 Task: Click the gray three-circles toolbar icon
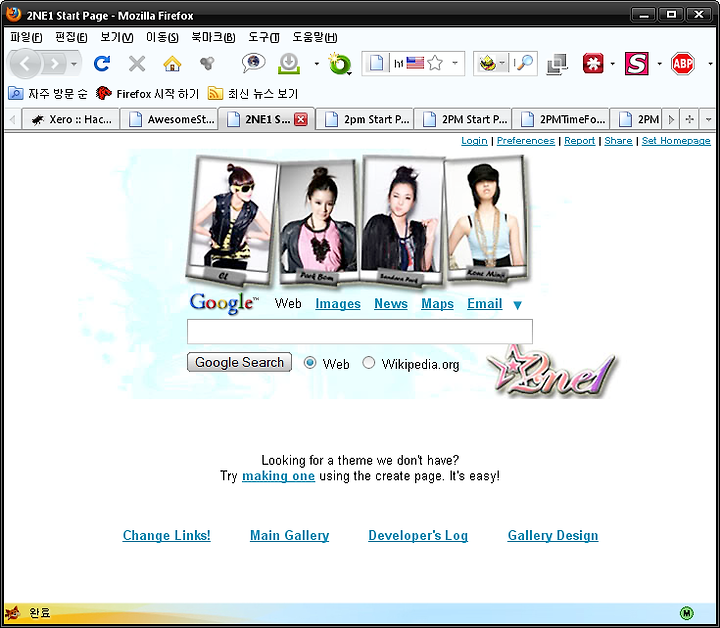pos(208,63)
